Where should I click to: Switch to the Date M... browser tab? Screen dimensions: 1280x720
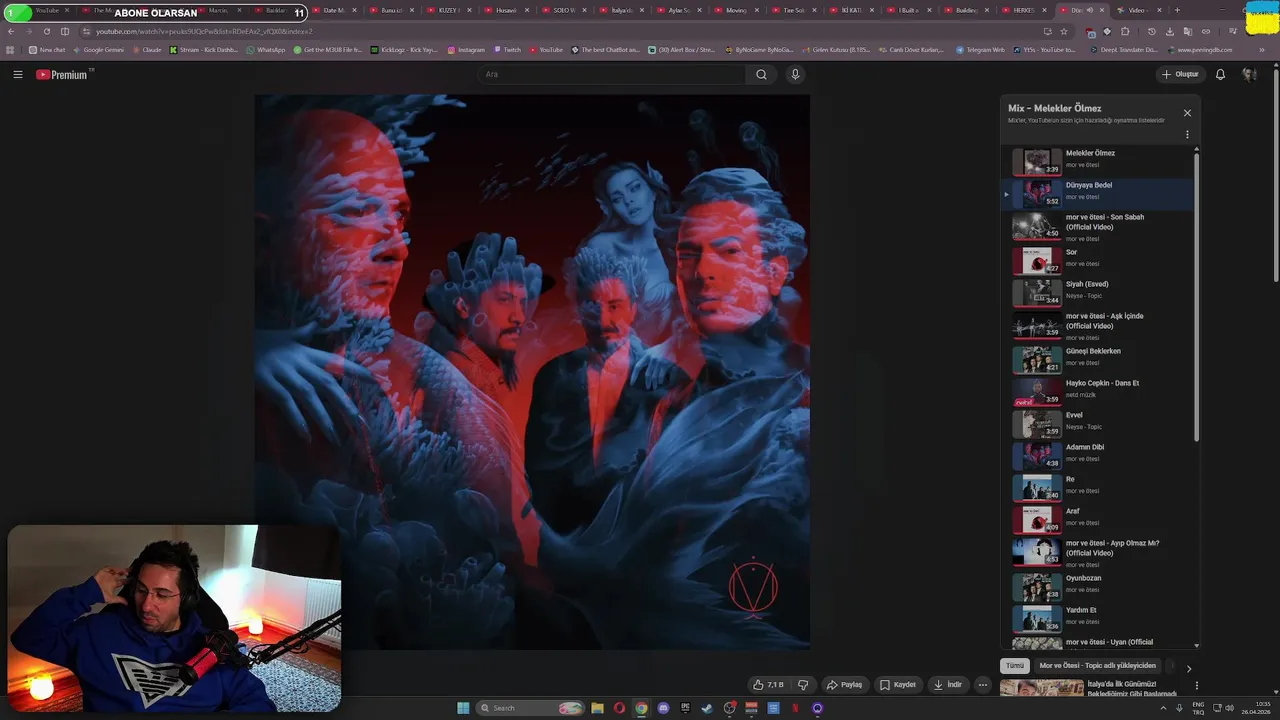tap(333, 10)
